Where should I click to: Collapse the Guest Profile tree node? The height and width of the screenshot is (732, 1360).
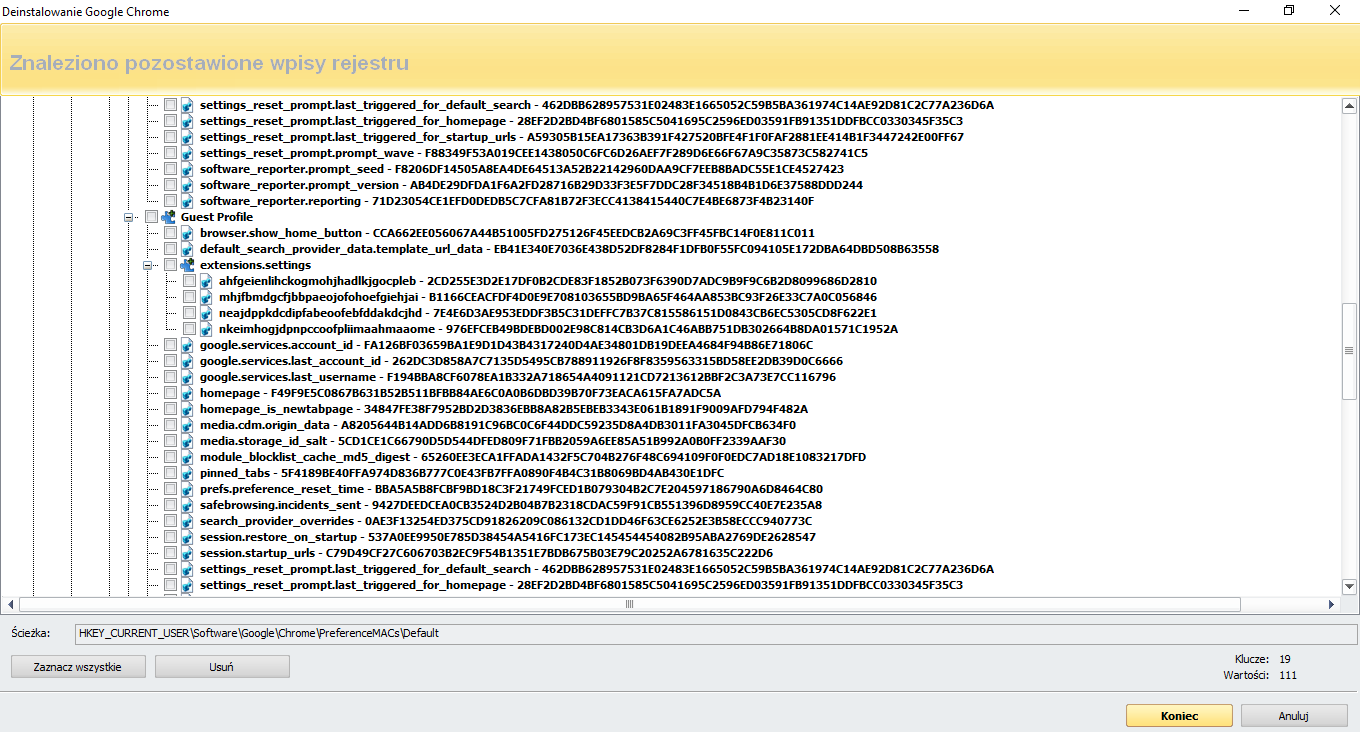pyautogui.click(x=129, y=217)
